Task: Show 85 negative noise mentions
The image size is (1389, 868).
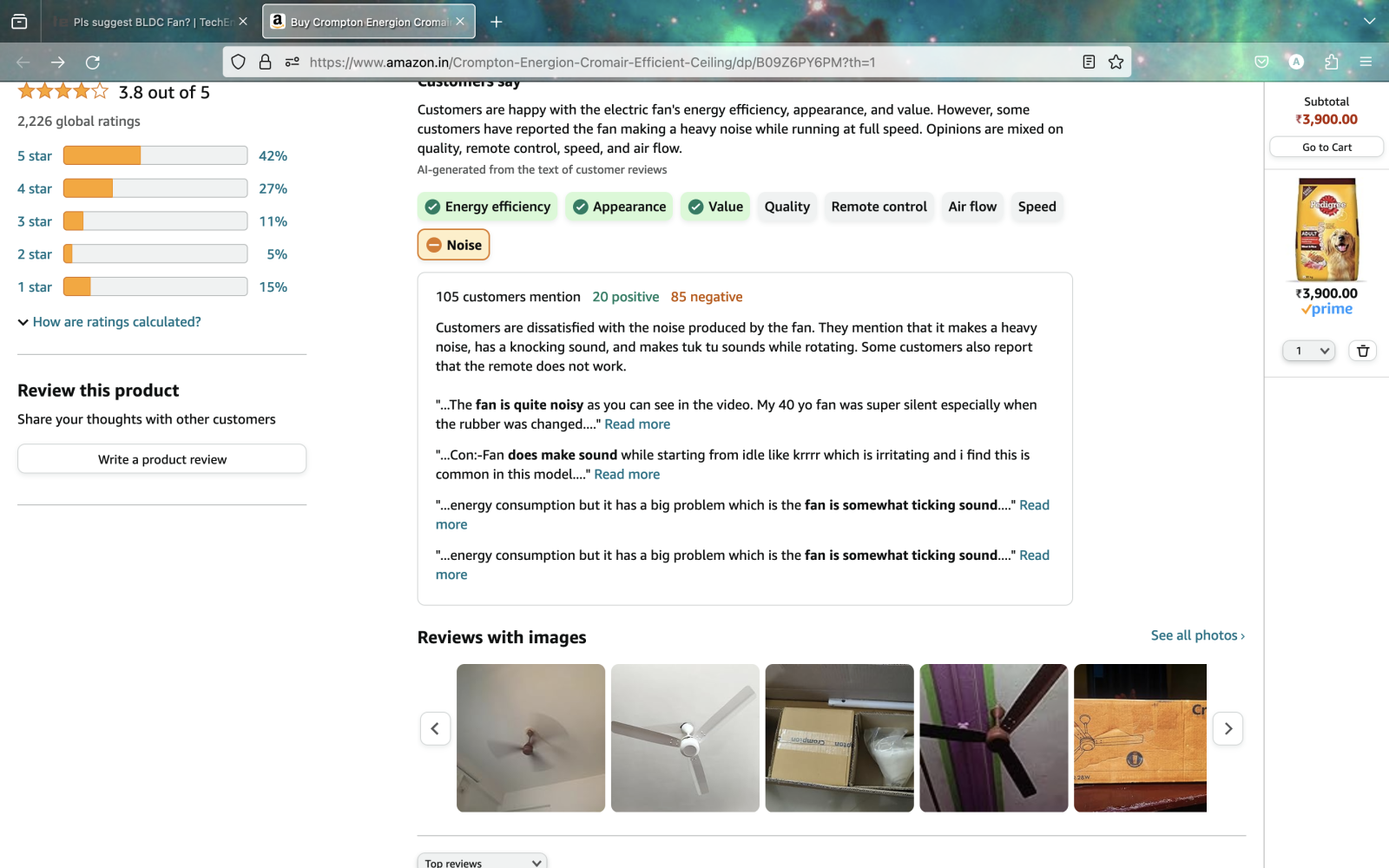Action: pyautogui.click(x=707, y=297)
